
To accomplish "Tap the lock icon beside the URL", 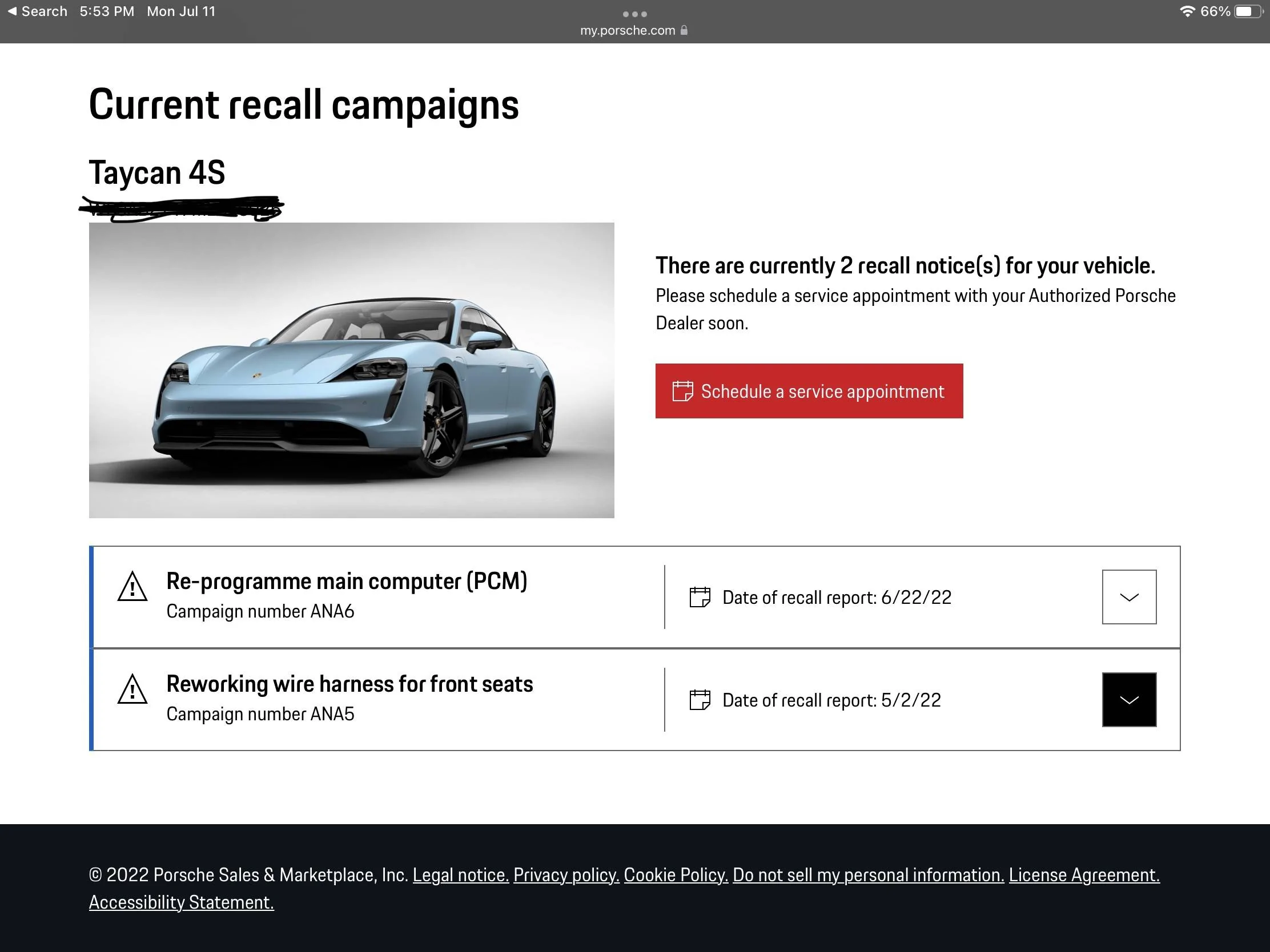I will 684,30.
